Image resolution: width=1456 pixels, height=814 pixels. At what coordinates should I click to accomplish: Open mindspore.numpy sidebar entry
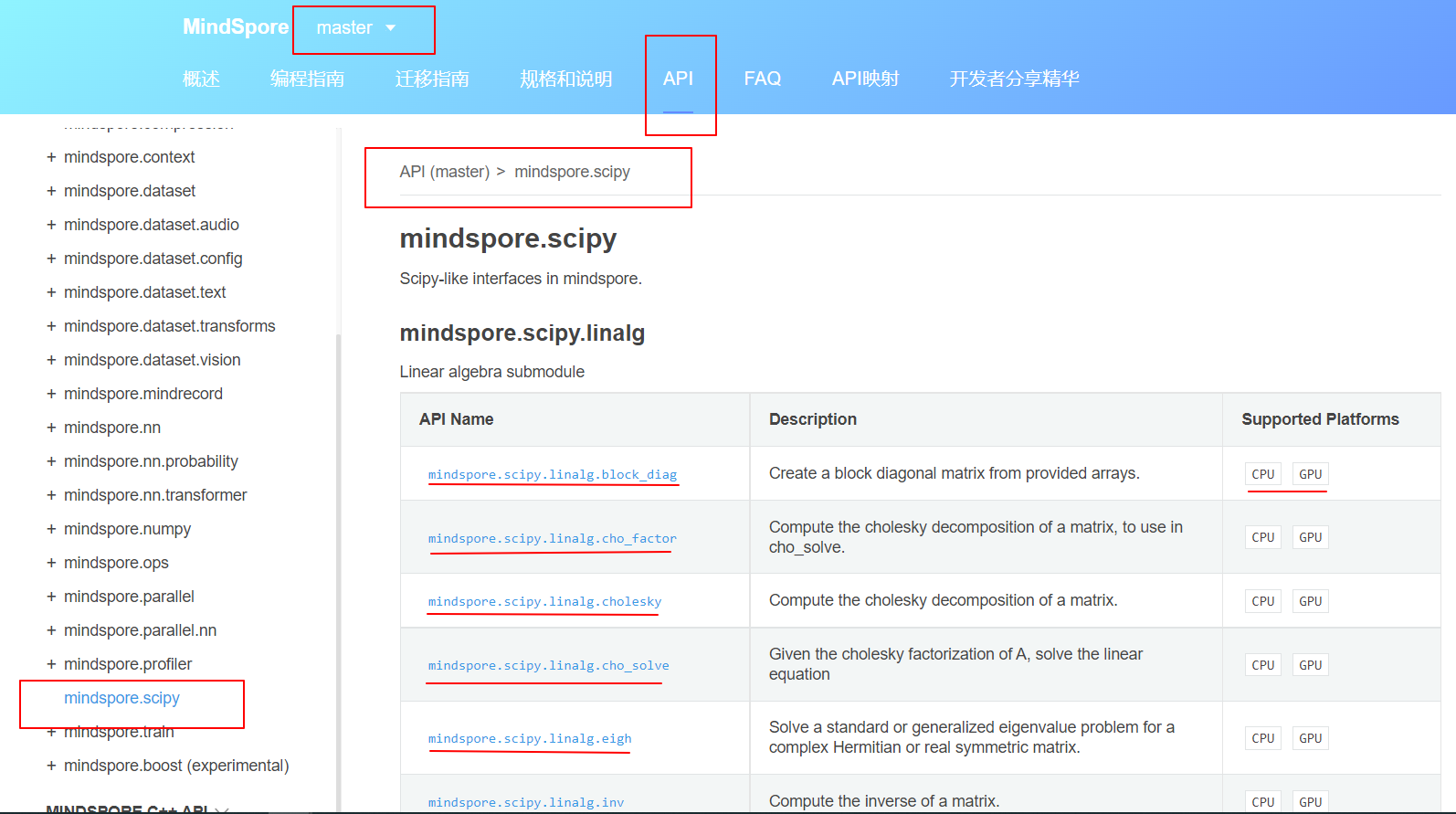tap(127, 529)
